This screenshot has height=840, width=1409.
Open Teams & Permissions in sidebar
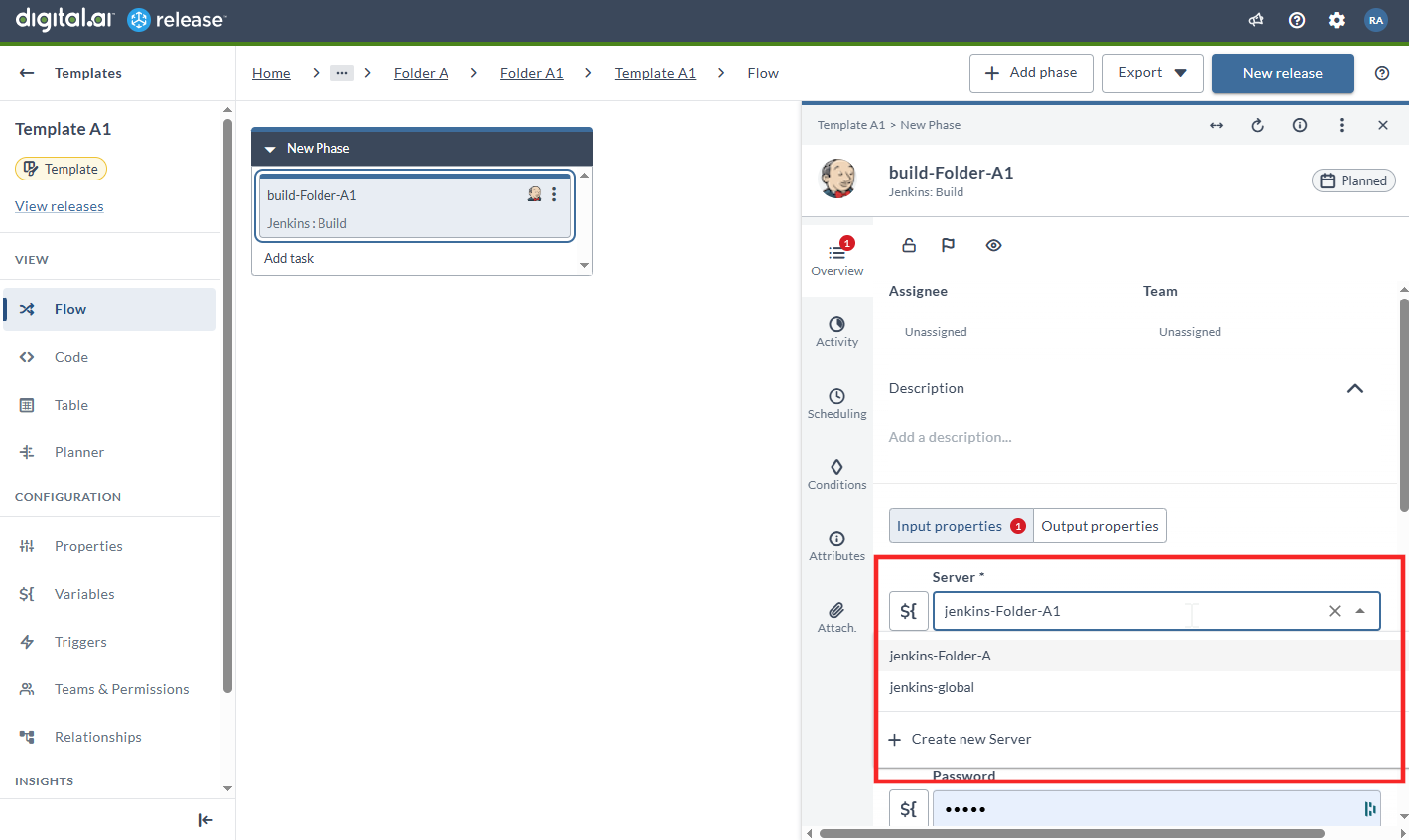(x=109, y=689)
